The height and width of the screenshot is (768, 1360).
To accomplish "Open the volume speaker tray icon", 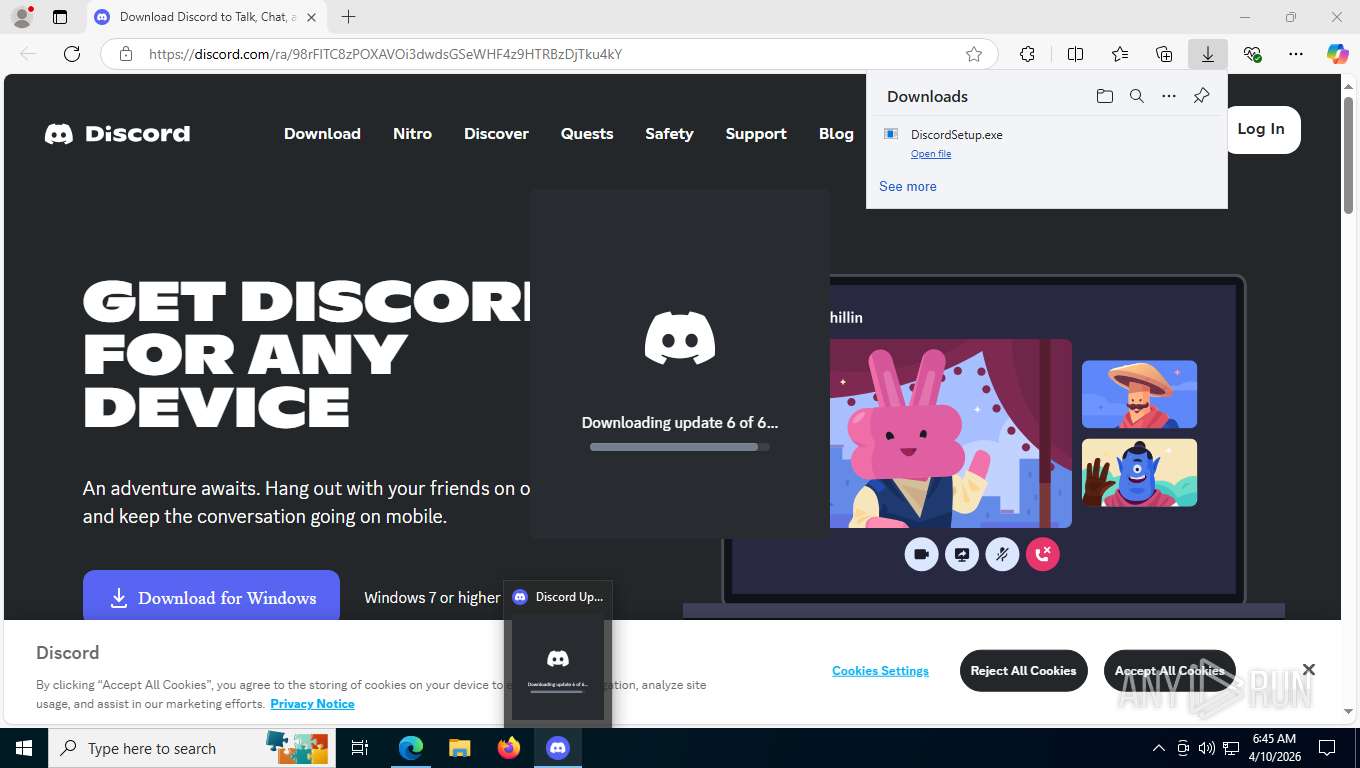I will click(x=1207, y=748).
